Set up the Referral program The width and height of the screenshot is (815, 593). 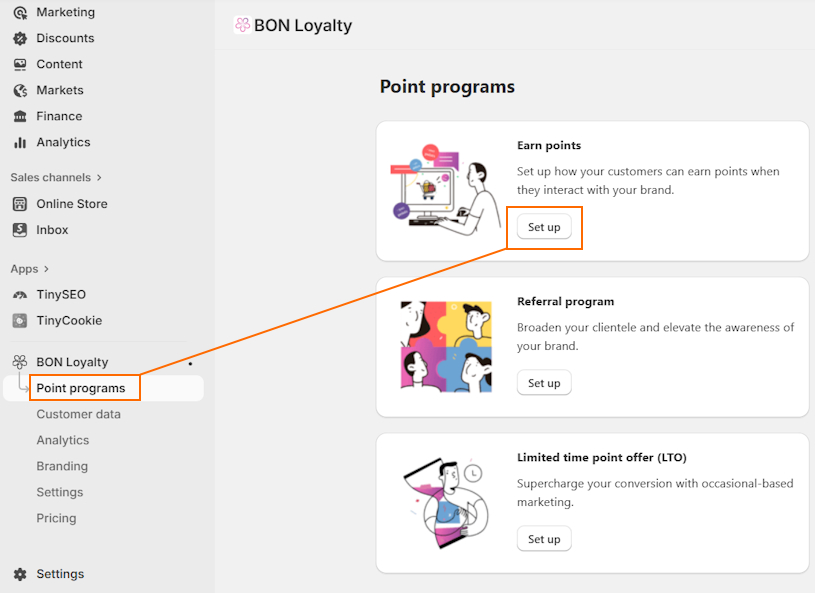(x=544, y=382)
